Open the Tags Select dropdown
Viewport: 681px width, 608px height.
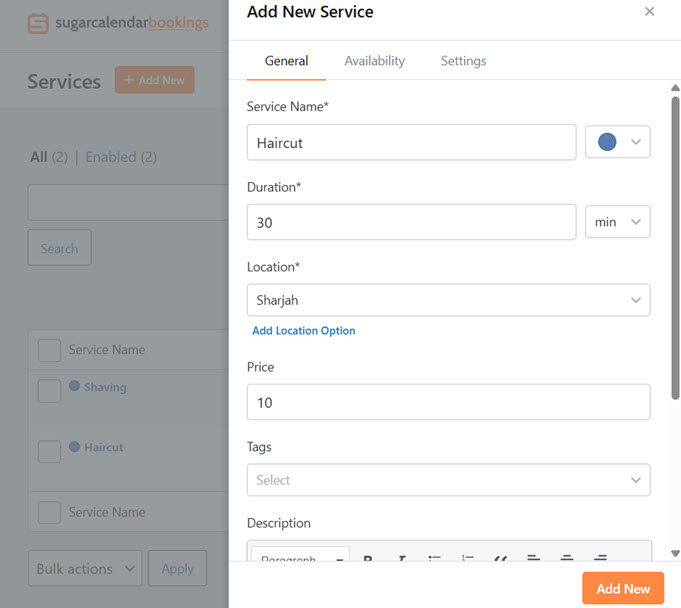(x=449, y=480)
